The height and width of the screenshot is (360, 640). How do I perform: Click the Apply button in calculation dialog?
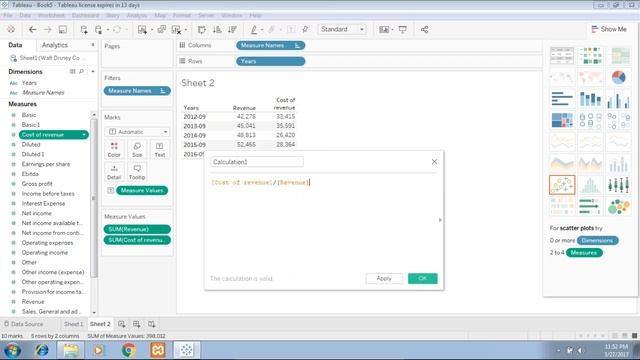point(384,278)
